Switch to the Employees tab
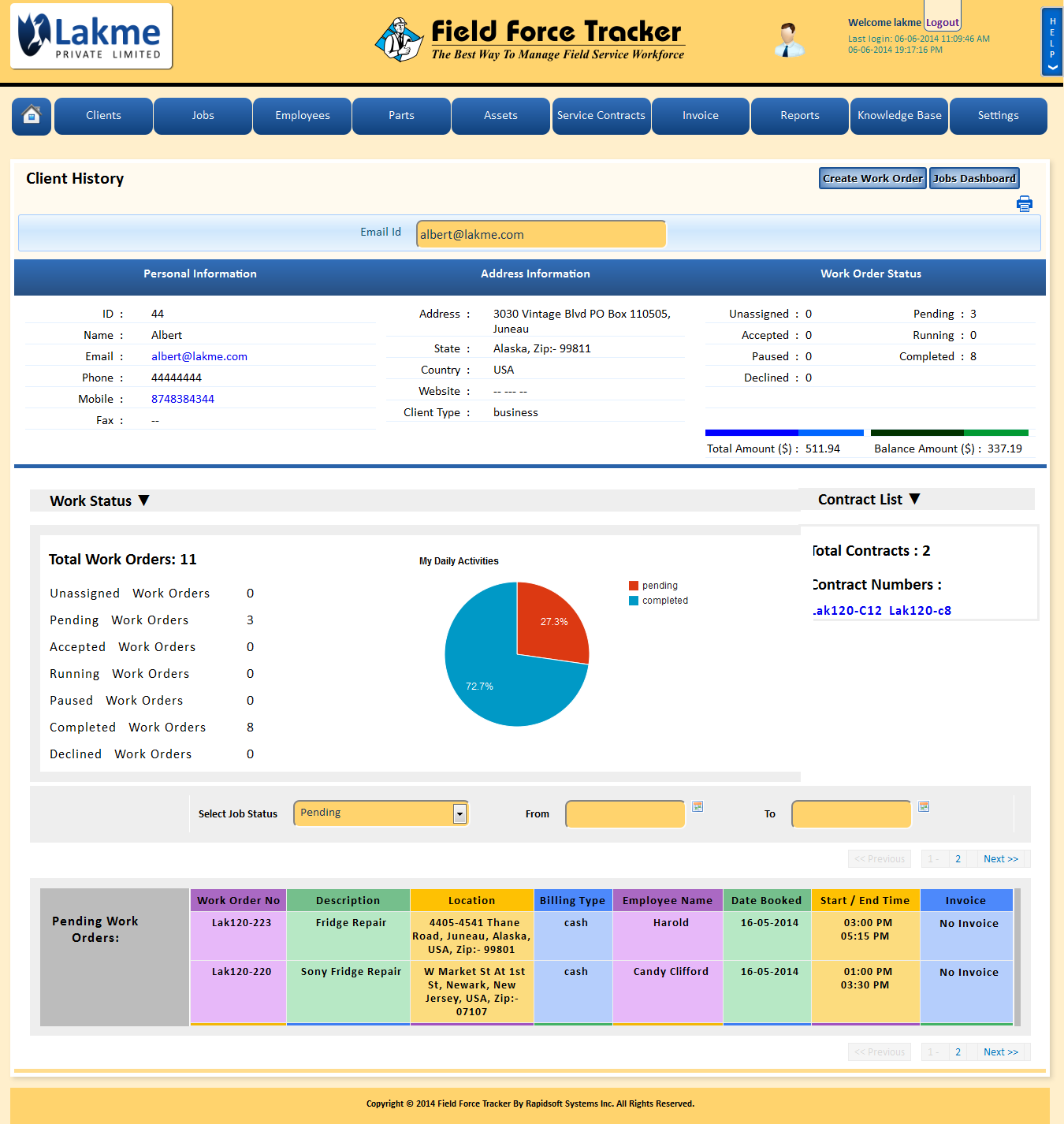The image size is (1064, 1124). [x=302, y=116]
